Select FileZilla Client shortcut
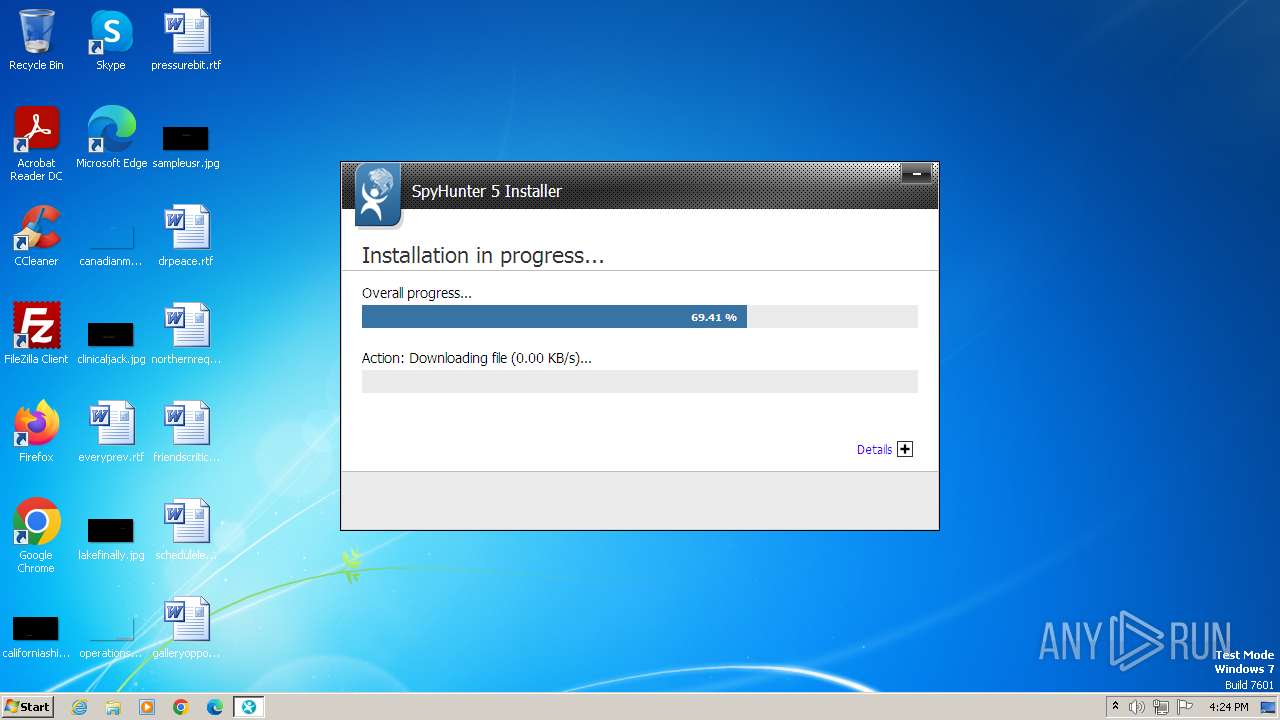This screenshot has height=720, width=1280. pos(36,335)
